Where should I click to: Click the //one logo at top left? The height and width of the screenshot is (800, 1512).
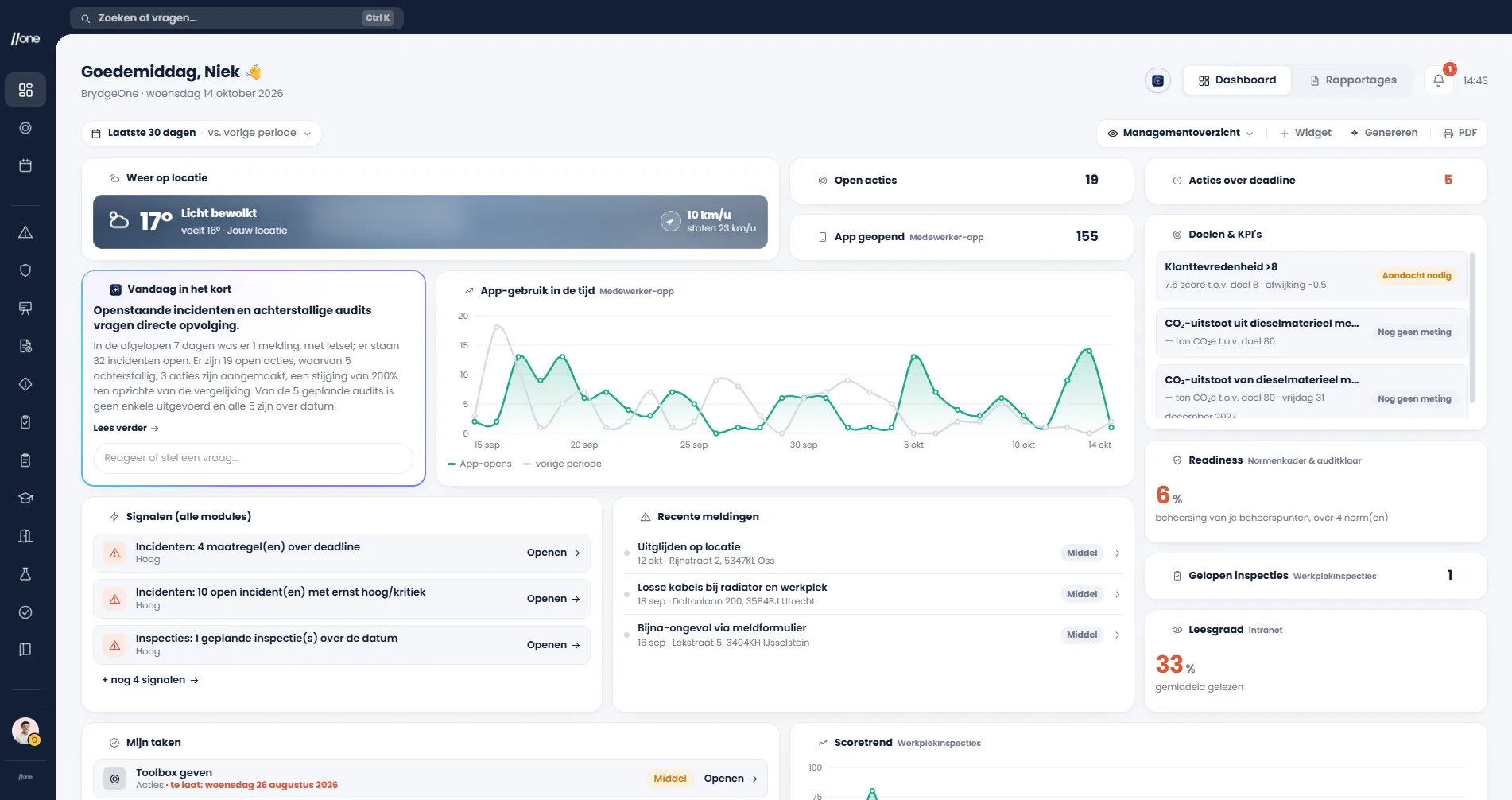point(25,39)
